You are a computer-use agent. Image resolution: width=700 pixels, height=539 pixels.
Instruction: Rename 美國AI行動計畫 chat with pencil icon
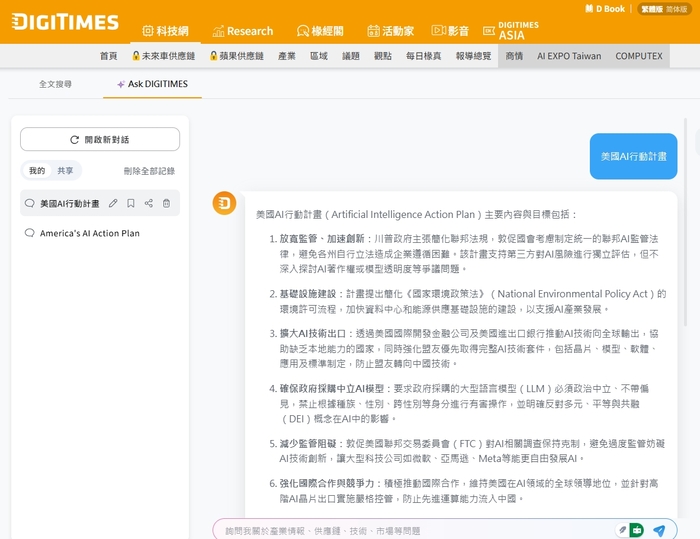pyautogui.click(x=113, y=203)
